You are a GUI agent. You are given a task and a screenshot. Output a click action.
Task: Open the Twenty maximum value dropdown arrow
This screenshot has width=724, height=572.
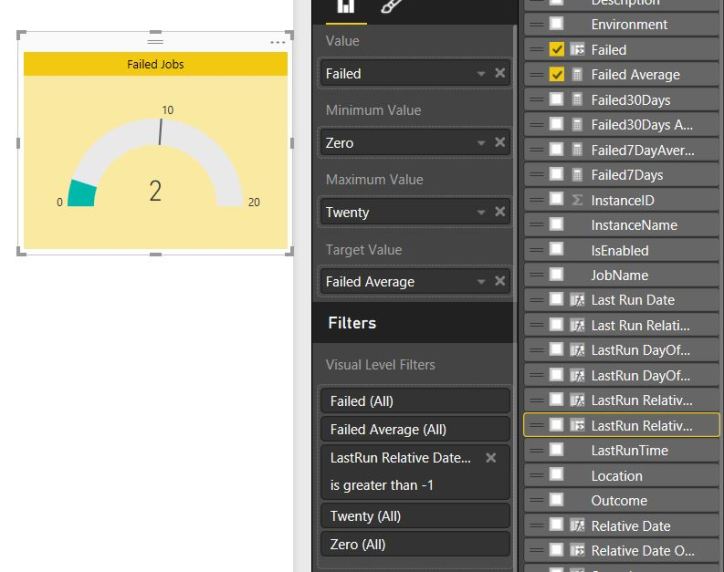tap(481, 212)
